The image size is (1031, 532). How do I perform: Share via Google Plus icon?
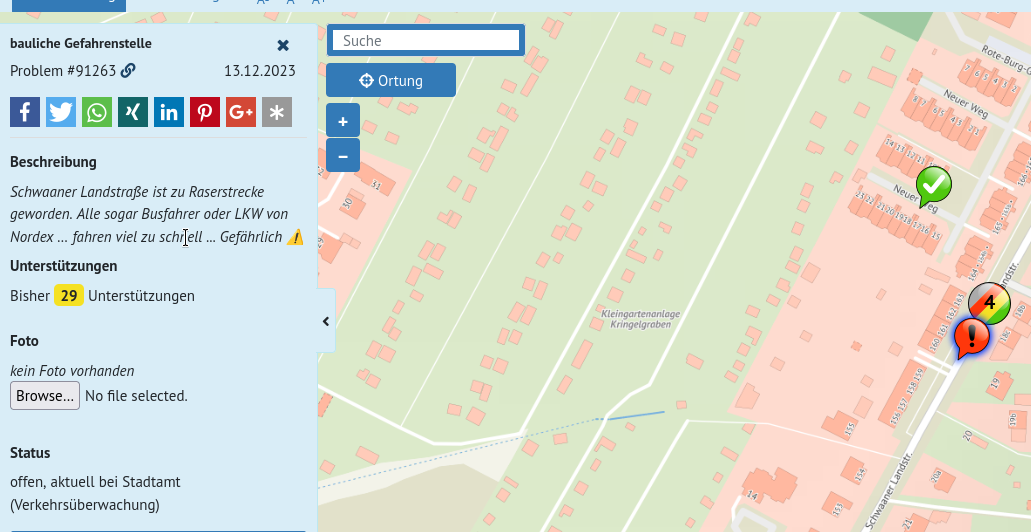(x=241, y=112)
